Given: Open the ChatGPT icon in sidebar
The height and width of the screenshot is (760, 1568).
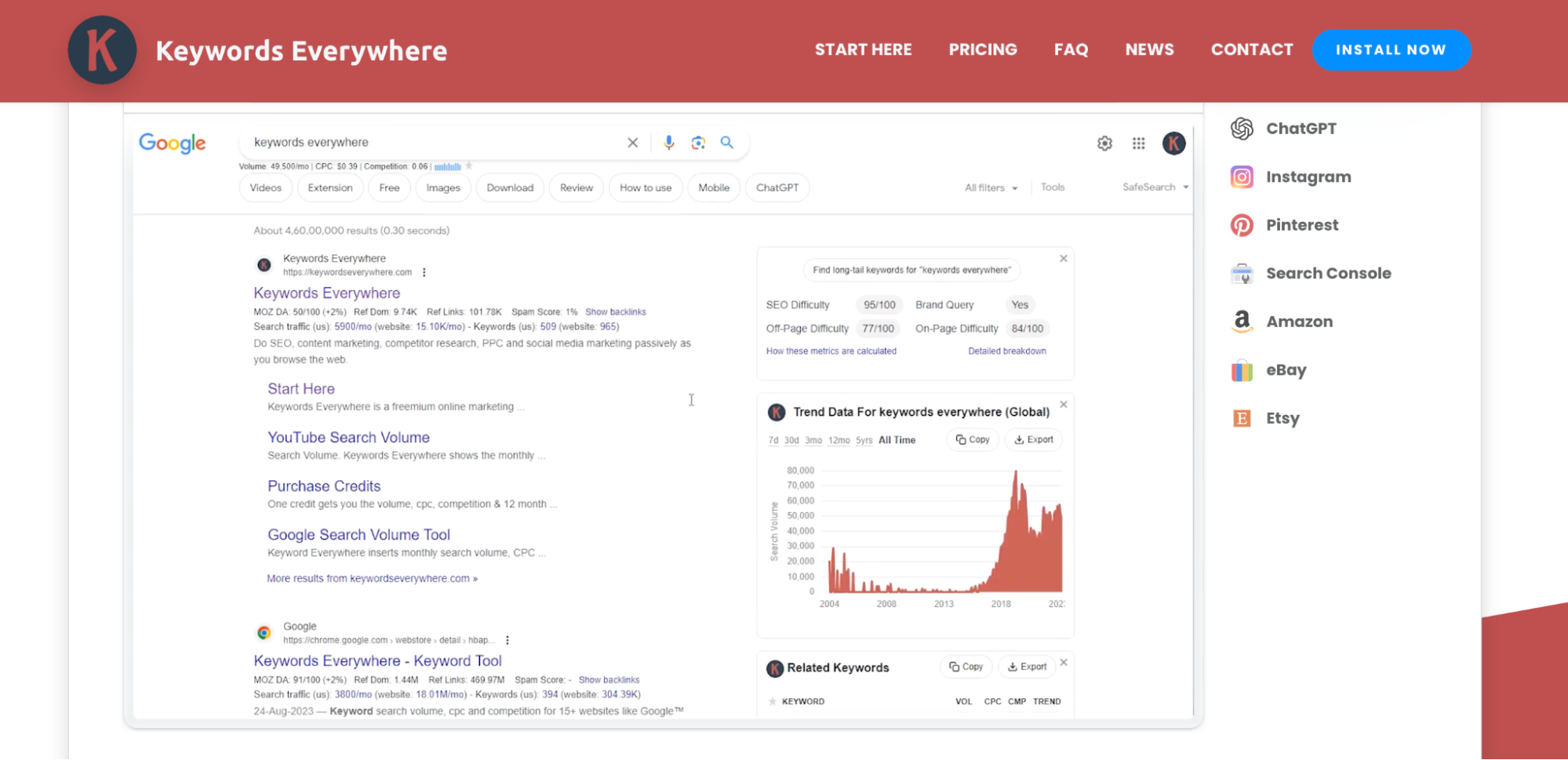Looking at the screenshot, I should point(1242,129).
